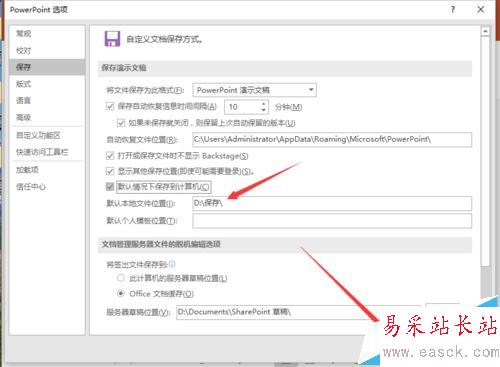The height and width of the screenshot is (367, 500).
Task: Toggle keep last autosaved version checkbox
Action: (121, 123)
